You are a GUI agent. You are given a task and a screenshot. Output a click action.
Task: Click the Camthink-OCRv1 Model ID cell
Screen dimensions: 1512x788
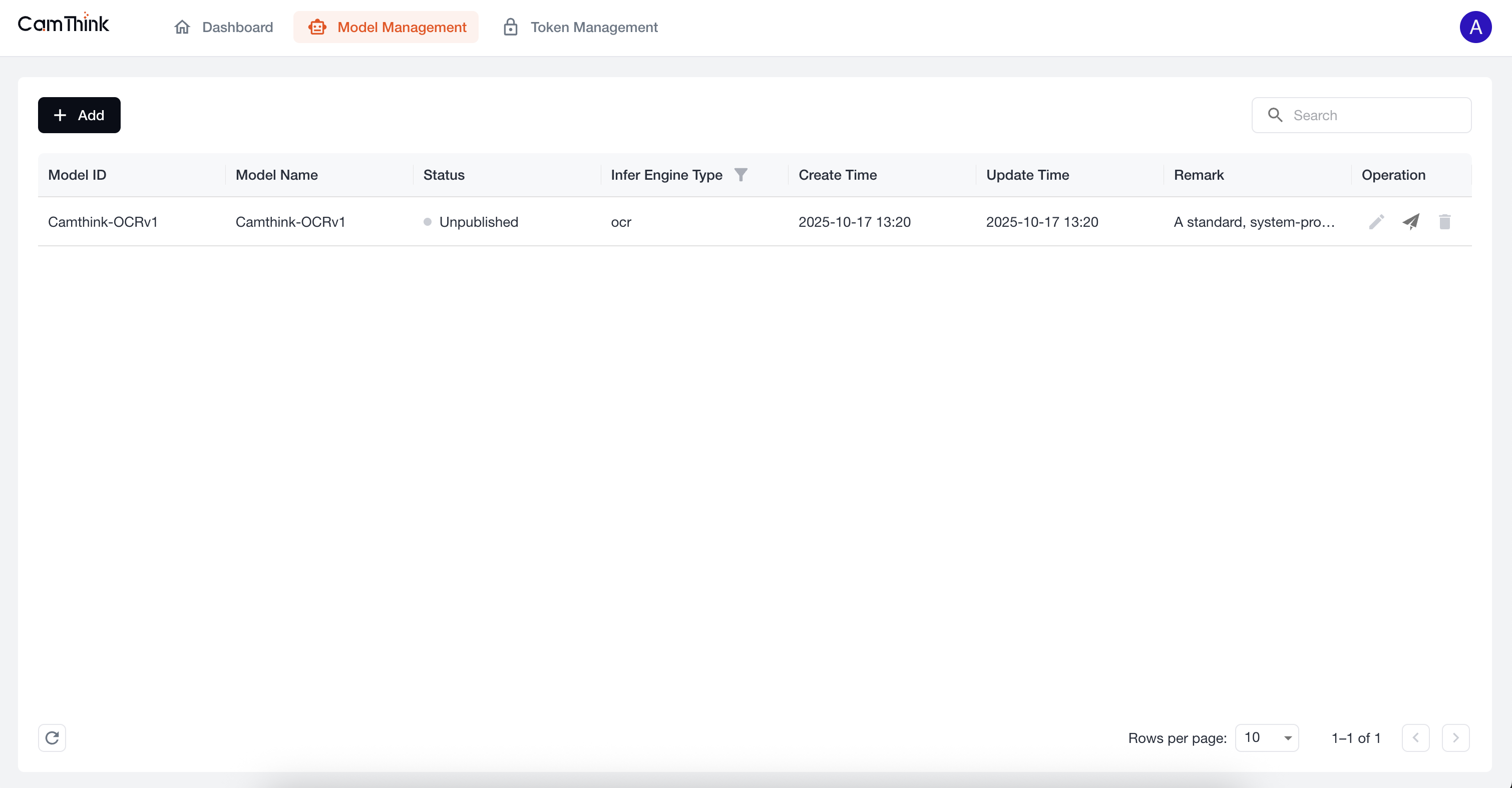coord(103,222)
